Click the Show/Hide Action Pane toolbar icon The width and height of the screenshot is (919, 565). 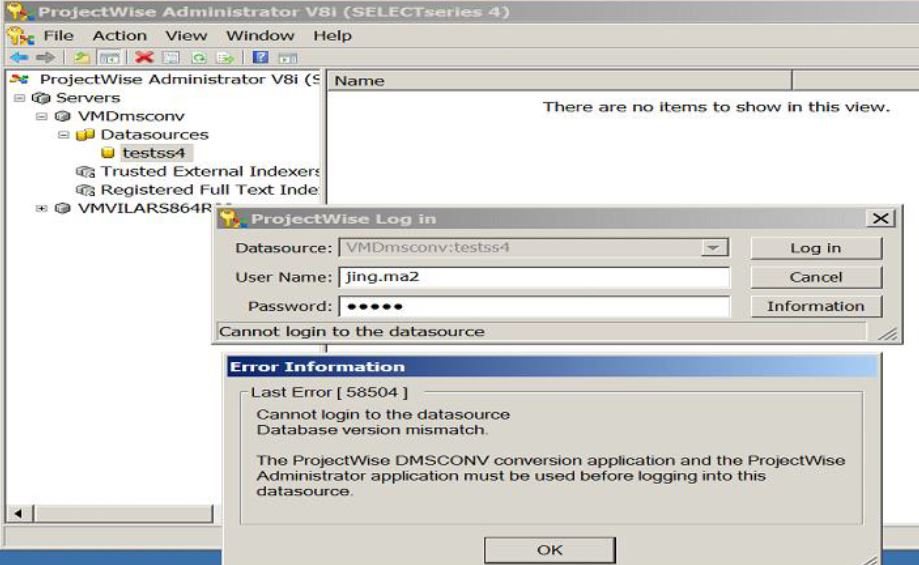(288, 57)
